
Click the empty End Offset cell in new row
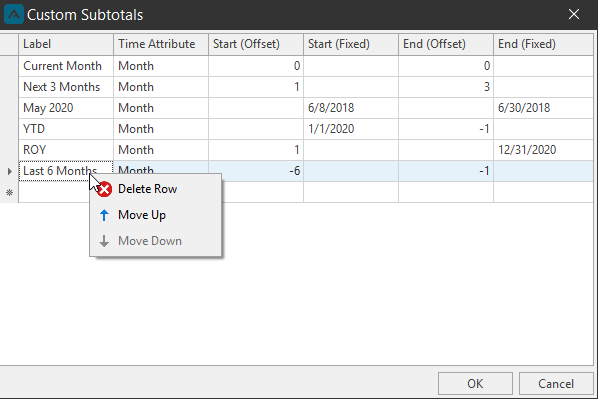[446, 192]
